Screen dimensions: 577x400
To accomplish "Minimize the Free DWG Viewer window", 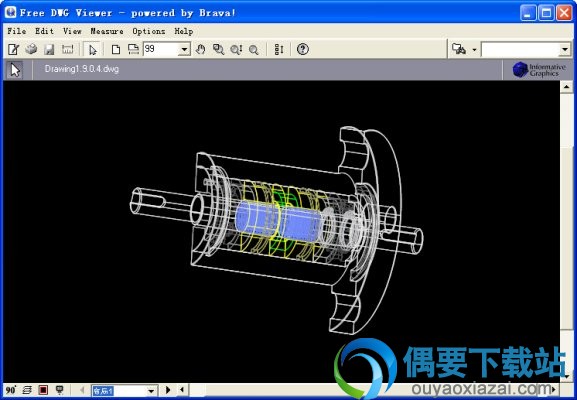I will tap(528, 13).
